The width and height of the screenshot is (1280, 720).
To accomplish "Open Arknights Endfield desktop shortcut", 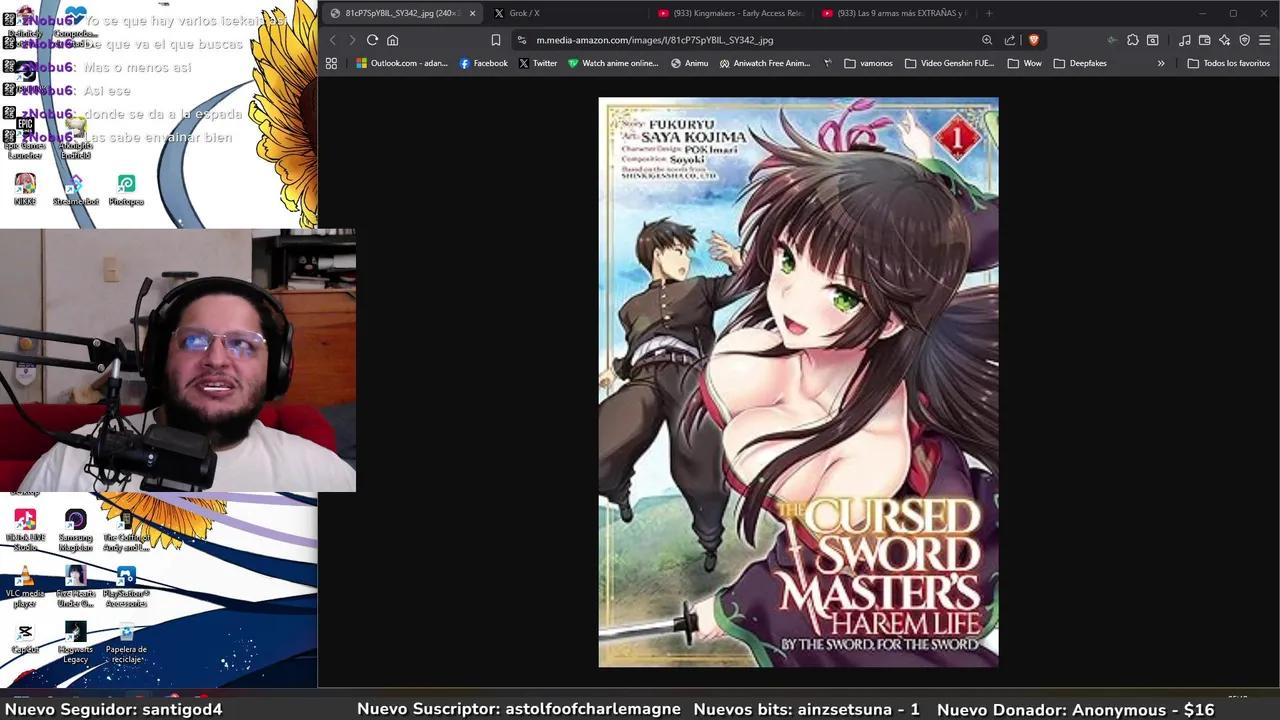I will click(76, 140).
